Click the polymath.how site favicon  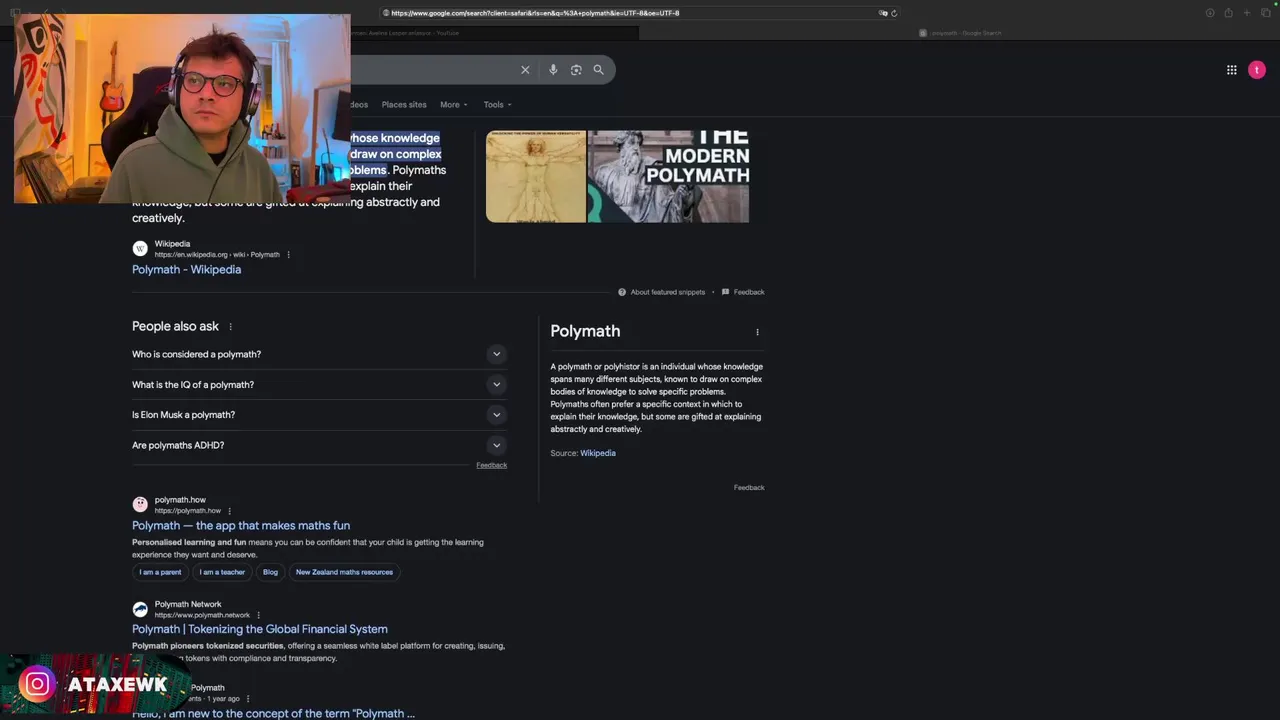[x=140, y=505]
